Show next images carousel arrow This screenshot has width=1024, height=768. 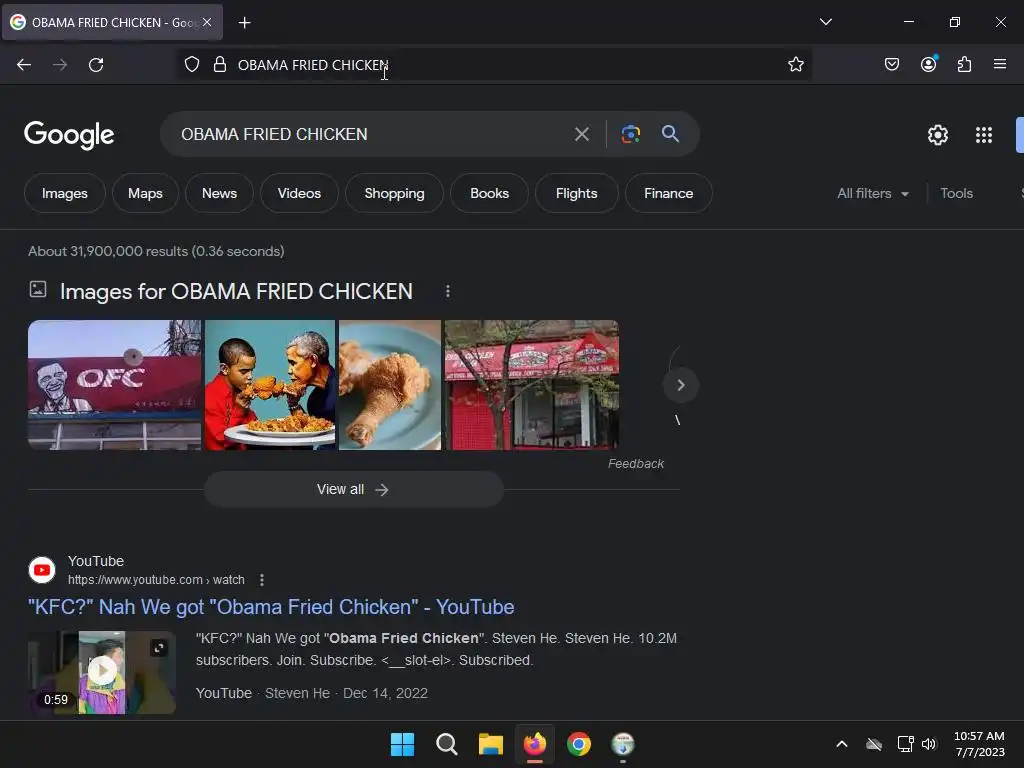point(681,385)
